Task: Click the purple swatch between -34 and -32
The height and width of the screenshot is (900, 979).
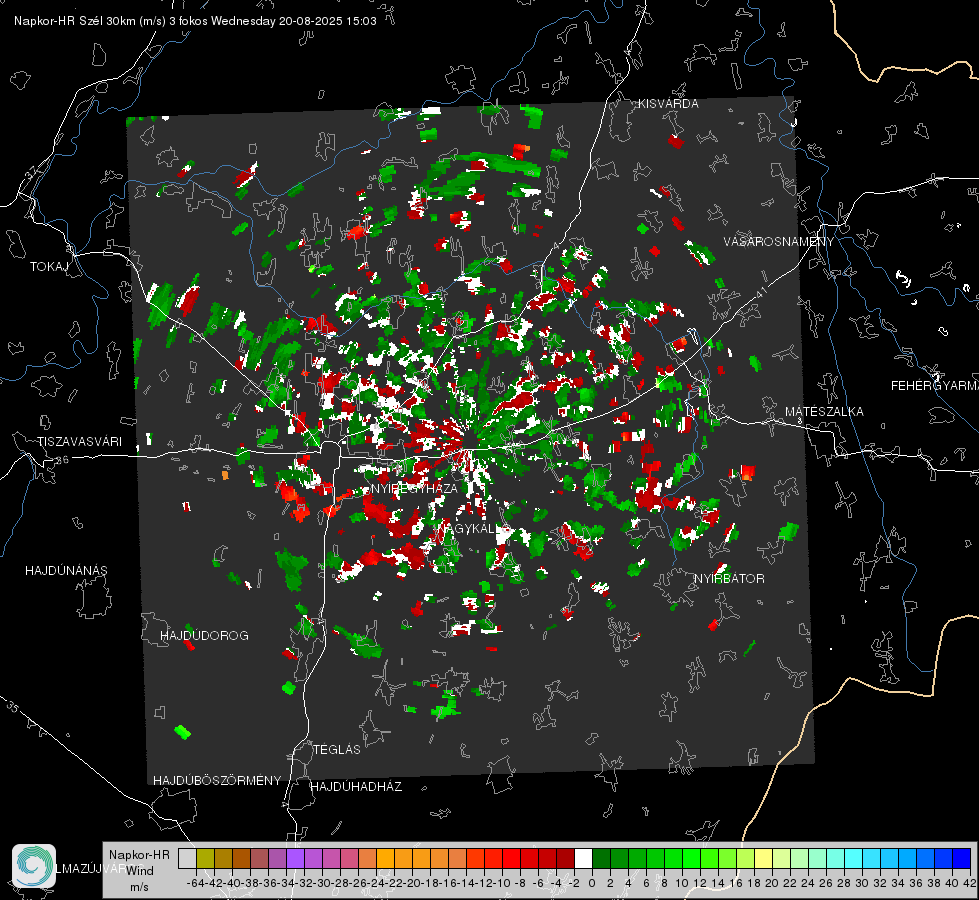Action: (x=295, y=858)
